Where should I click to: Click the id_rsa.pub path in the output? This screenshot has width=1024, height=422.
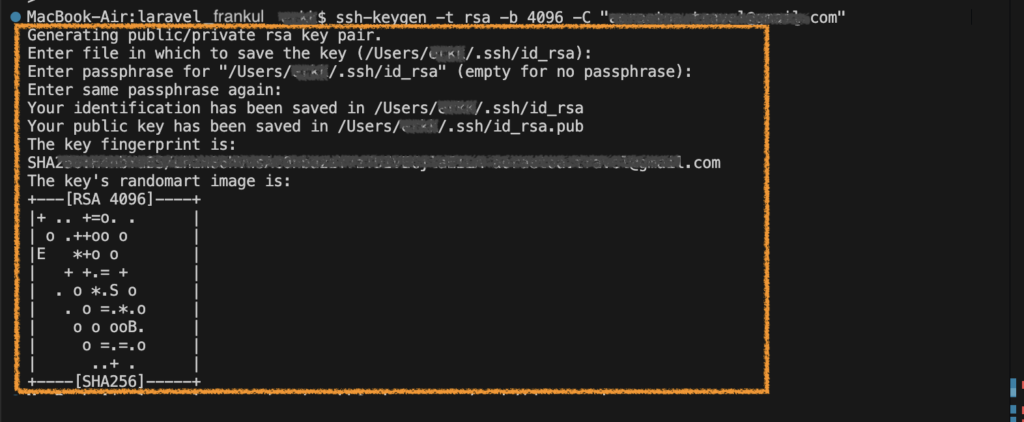(460, 126)
